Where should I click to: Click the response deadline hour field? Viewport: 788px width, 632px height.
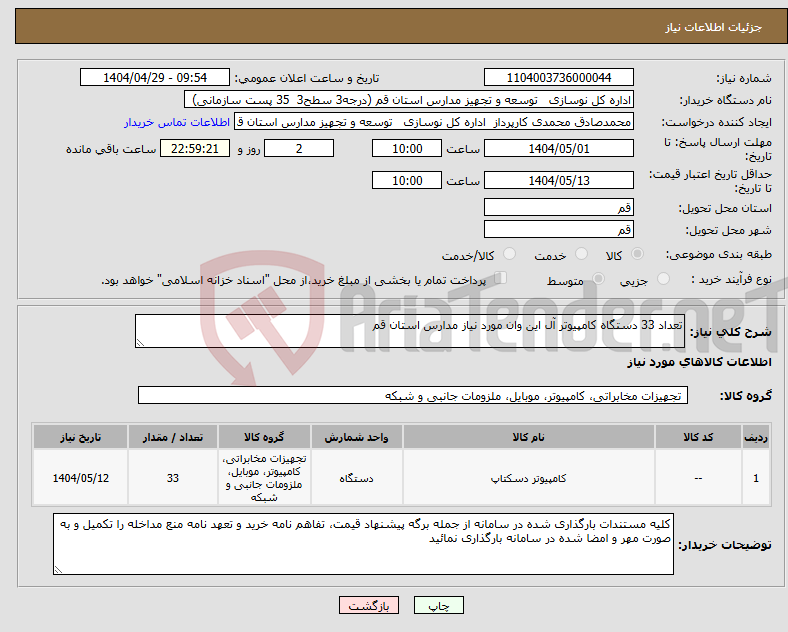[407, 148]
